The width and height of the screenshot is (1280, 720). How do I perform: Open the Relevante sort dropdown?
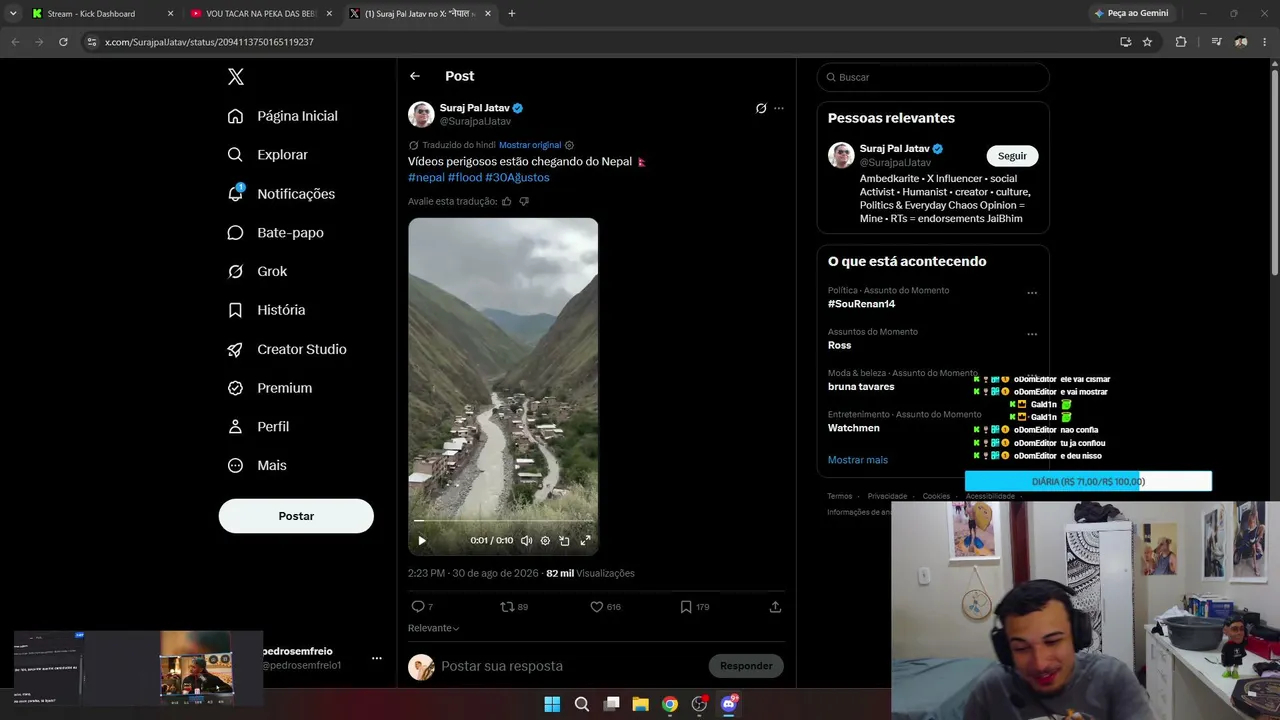click(434, 628)
